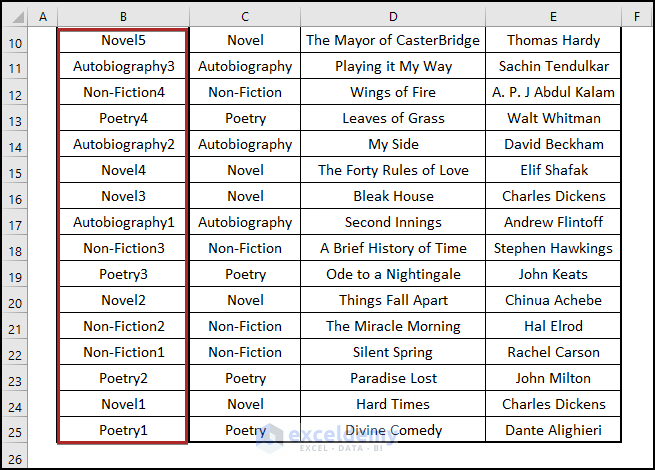Select column B header
This screenshot has height=470, width=655.
[122, 17]
